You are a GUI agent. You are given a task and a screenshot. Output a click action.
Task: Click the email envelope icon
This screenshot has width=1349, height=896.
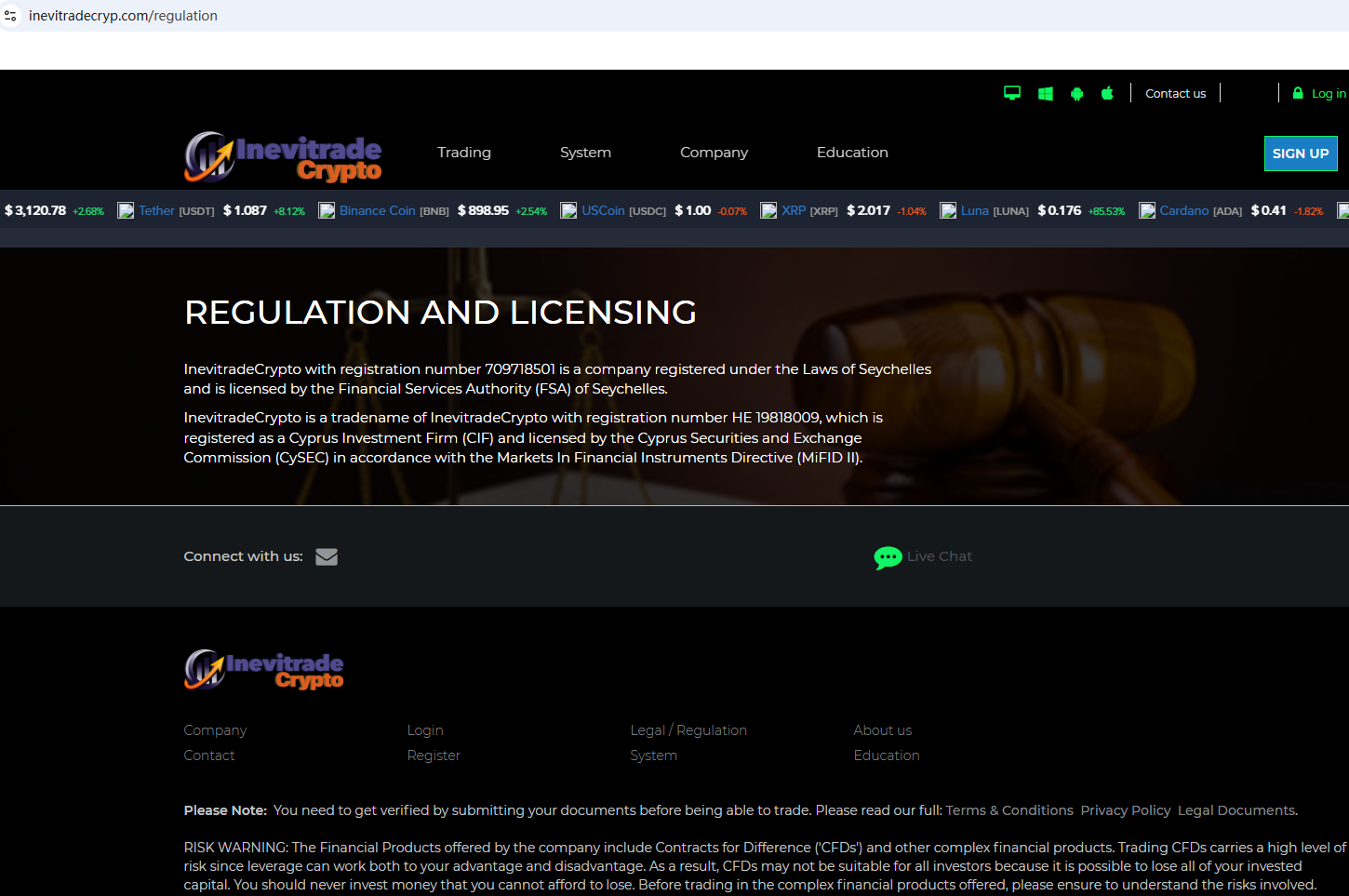click(x=327, y=556)
